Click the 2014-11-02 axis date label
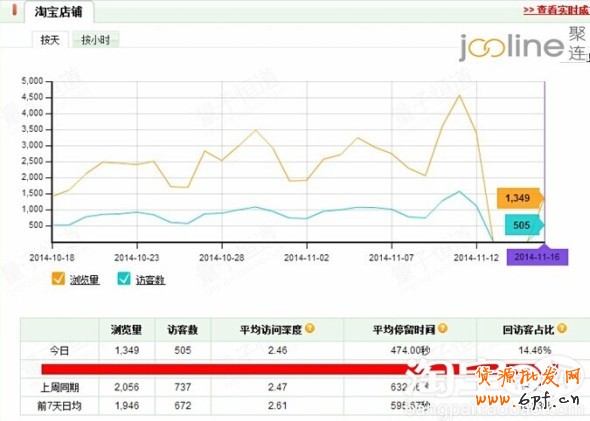 tap(307, 258)
